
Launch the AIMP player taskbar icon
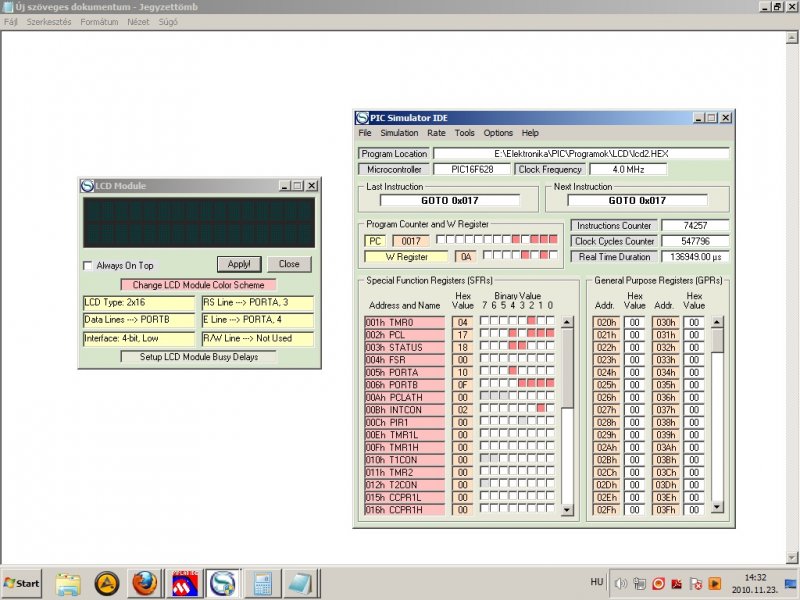107,583
